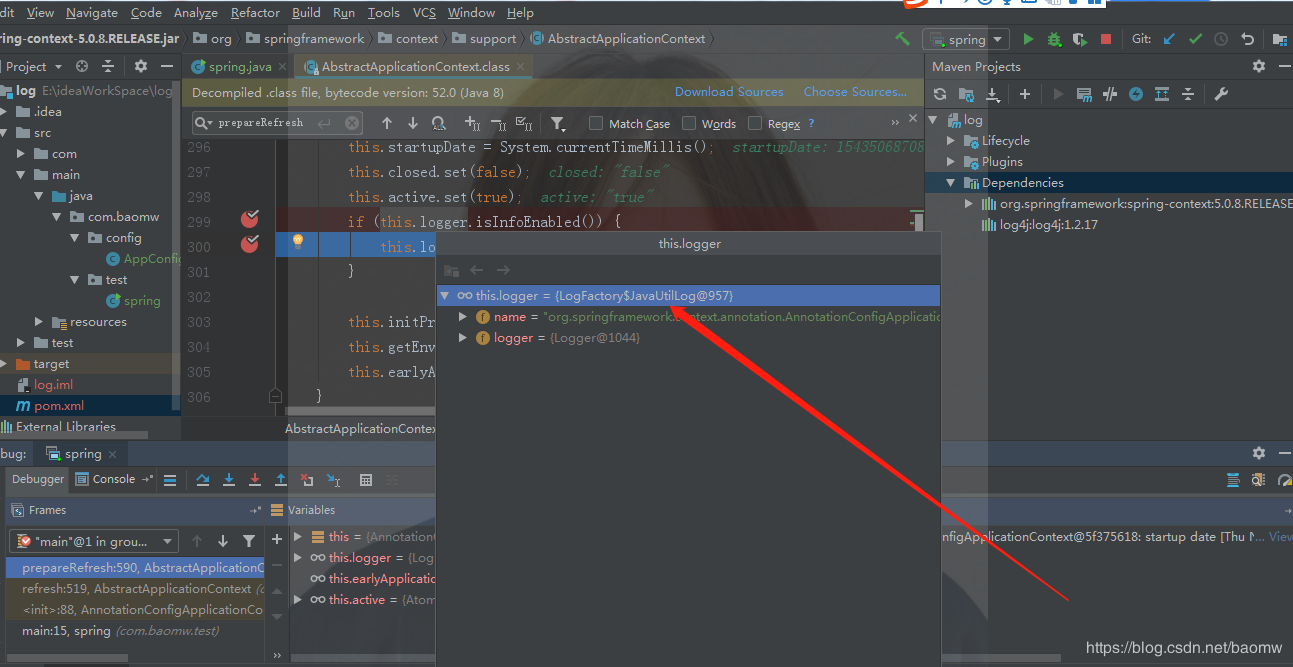This screenshot has height=667, width=1293.
Task: Click Step Over in debugger toolbar
Action: tap(203, 480)
